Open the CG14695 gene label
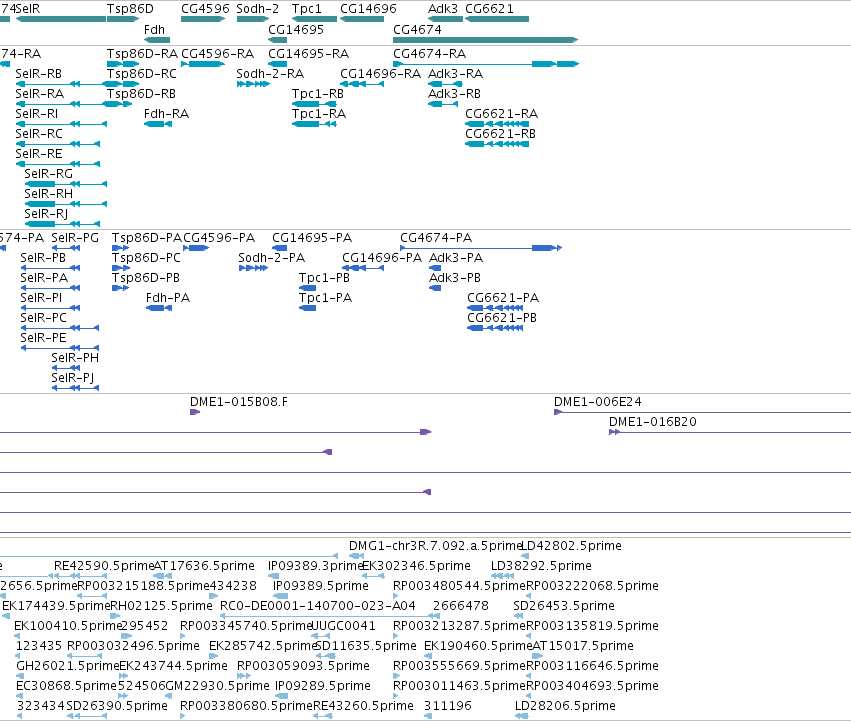Viewport: 851px width, 721px height. [296, 29]
